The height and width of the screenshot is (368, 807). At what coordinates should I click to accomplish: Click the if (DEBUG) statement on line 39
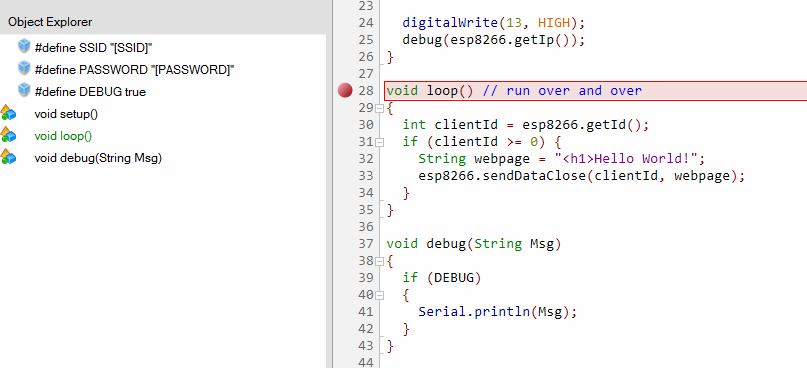point(442,278)
